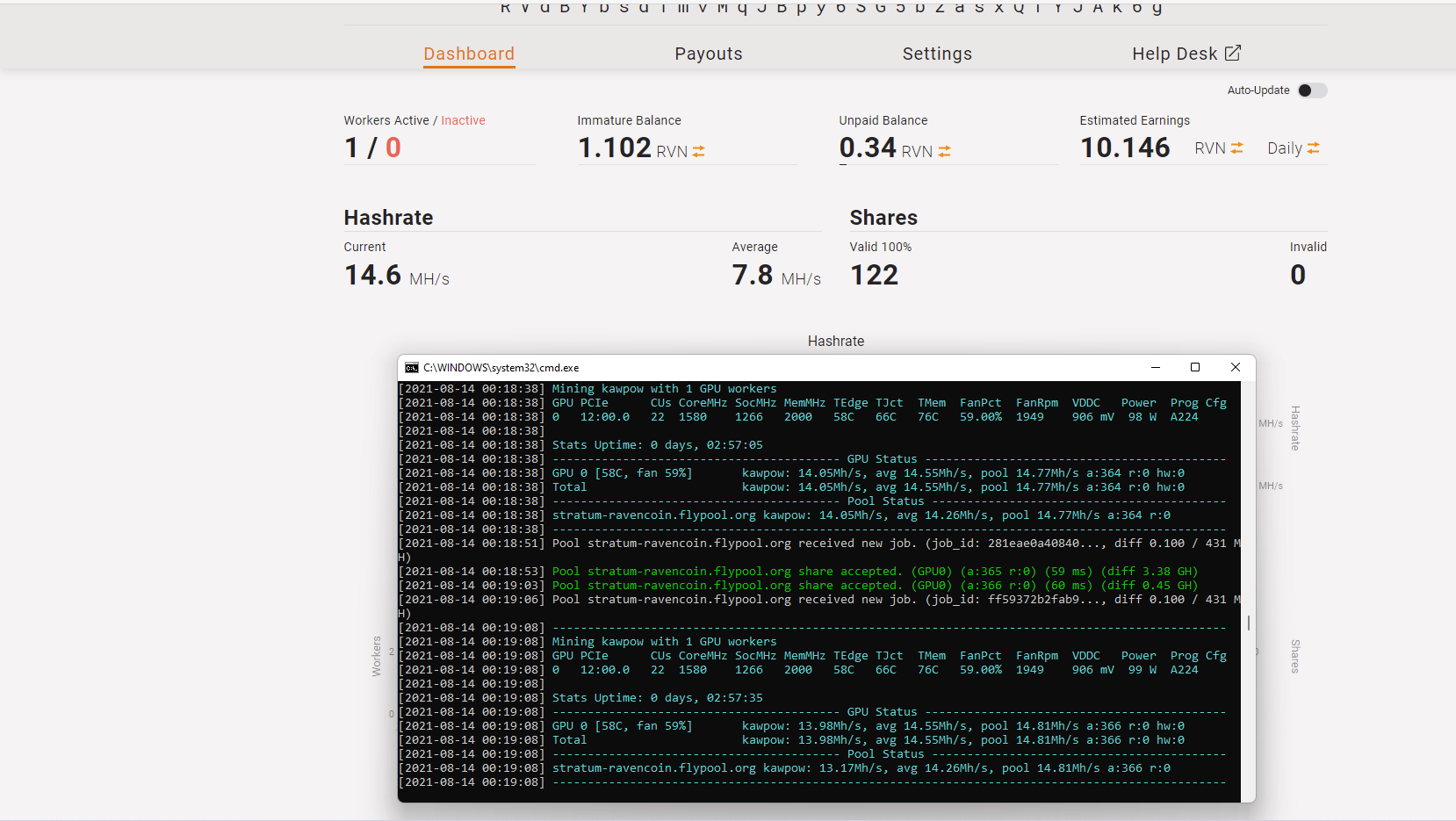This screenshot has width=1456, height=821.
Task: Click the Unpaid Balance 0.34 value
Action: tap(868, 148)
